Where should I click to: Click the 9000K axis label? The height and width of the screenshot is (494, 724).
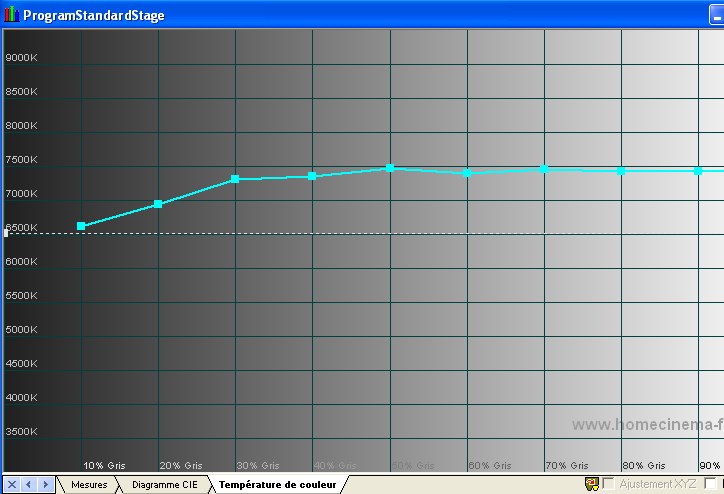click(x=21, y=58)
